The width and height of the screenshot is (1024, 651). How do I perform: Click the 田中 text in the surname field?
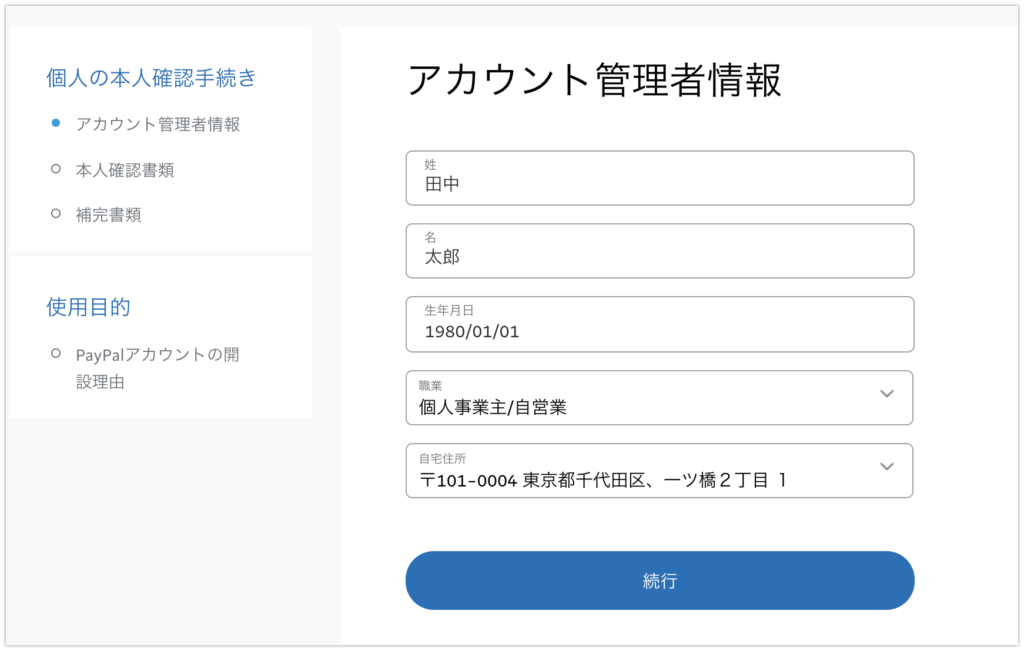[x=442, y=185]
